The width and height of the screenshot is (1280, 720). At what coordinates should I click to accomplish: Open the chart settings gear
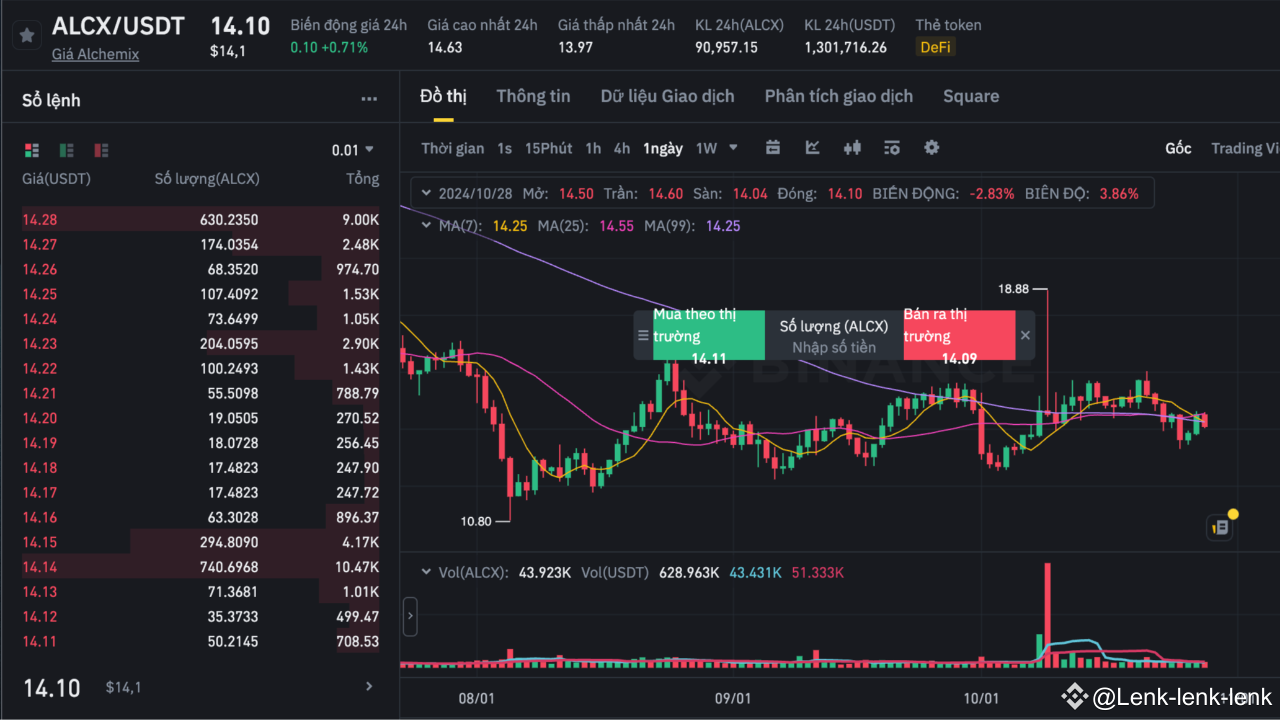931,147
